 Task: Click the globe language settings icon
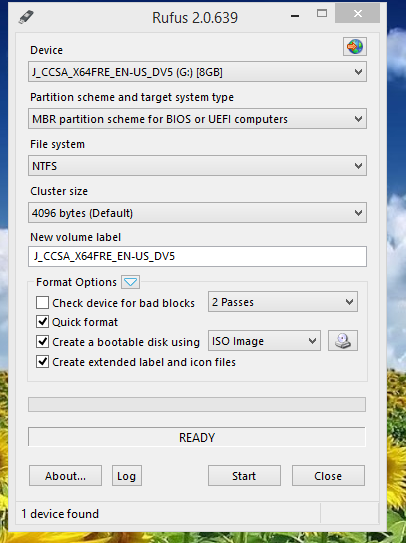click(x=355, y=46)
